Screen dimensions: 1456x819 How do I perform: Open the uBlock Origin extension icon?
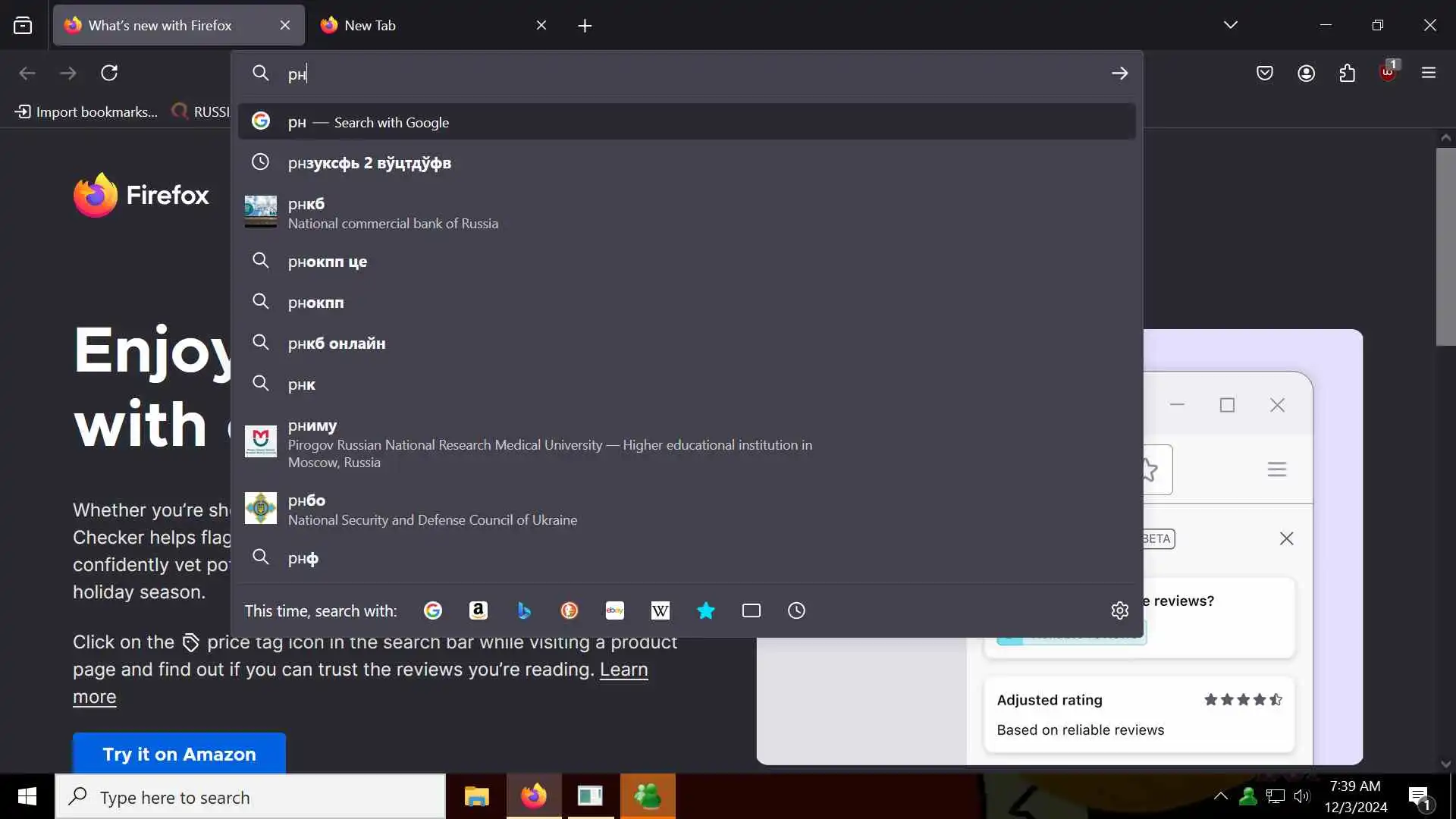pos(1388,73)
